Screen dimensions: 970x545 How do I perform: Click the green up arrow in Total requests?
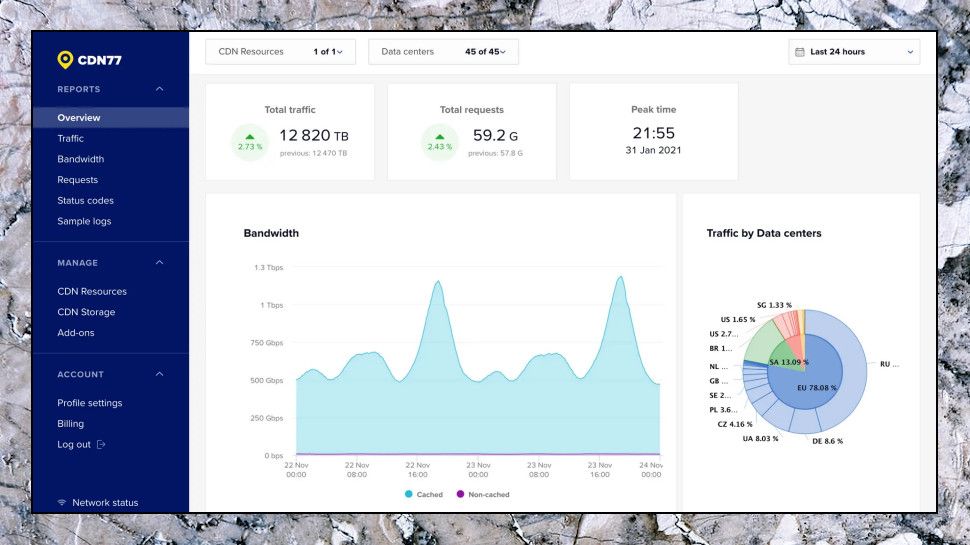pyautogui.click(x=439, y=137)
